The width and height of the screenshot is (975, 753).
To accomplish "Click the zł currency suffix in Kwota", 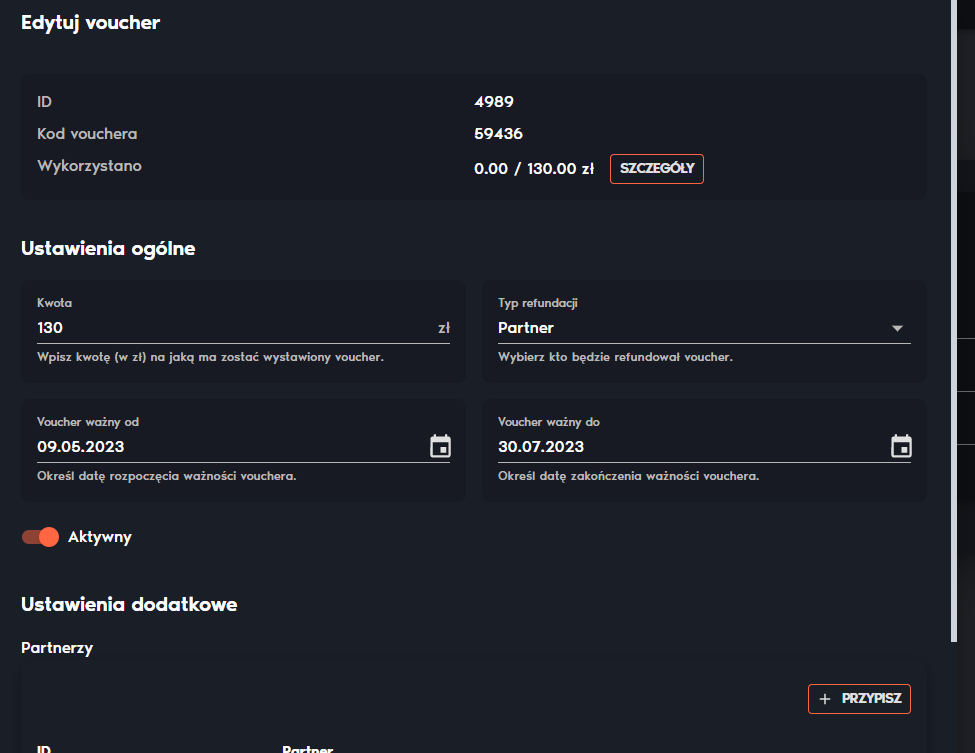I will coord(444,328).
